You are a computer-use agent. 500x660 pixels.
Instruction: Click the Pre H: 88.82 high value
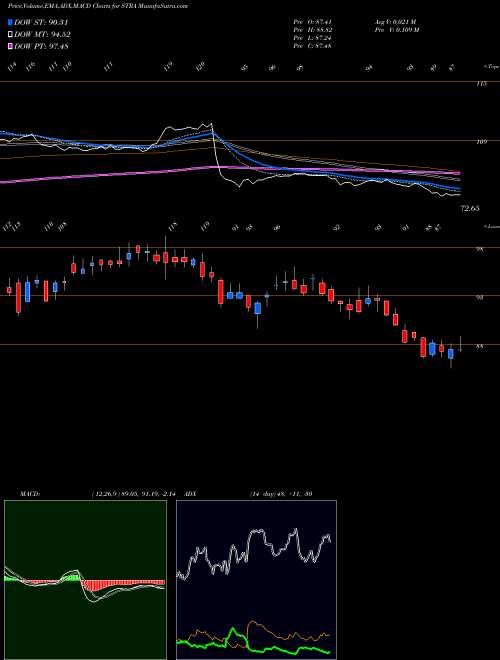(x=313, y=30)
